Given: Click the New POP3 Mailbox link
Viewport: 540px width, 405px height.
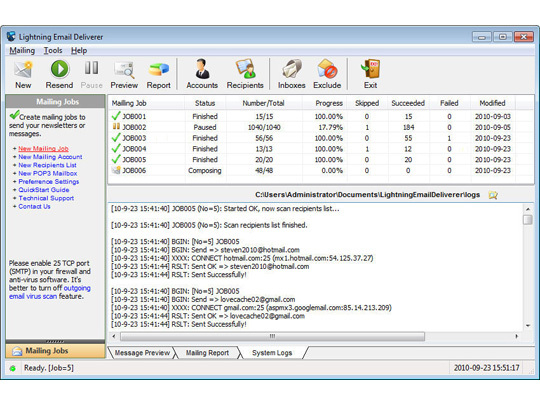Looking at the screenshot, I should click(x=48, y=173).
